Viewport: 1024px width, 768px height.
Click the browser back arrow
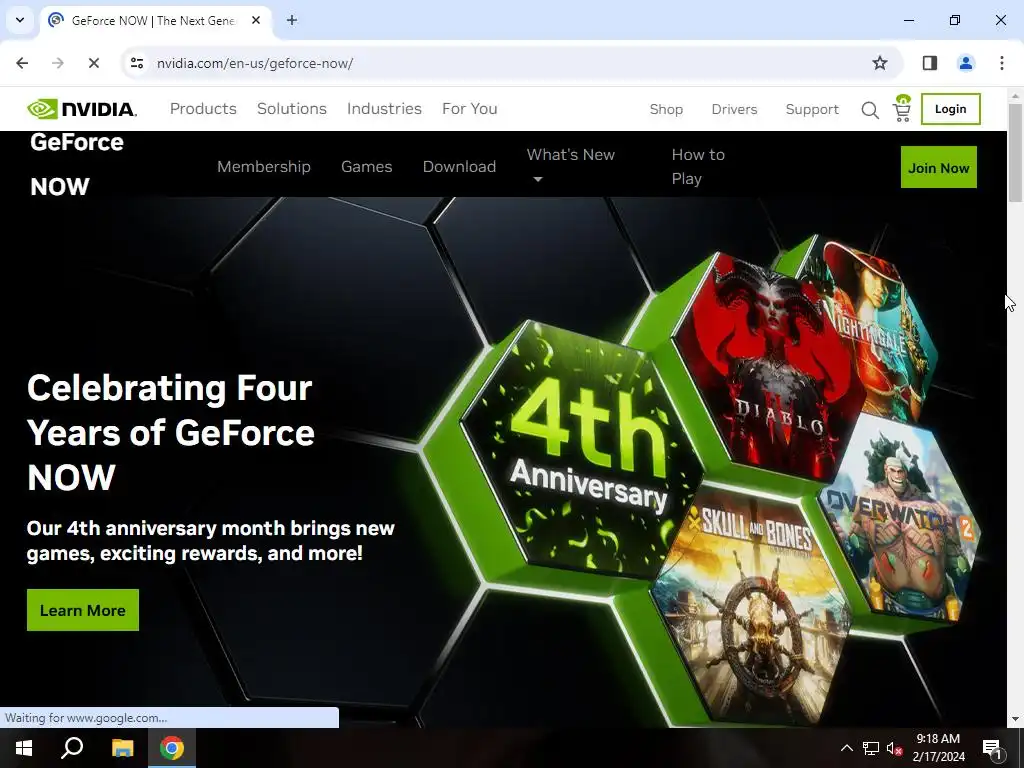[x=22, y=63]
